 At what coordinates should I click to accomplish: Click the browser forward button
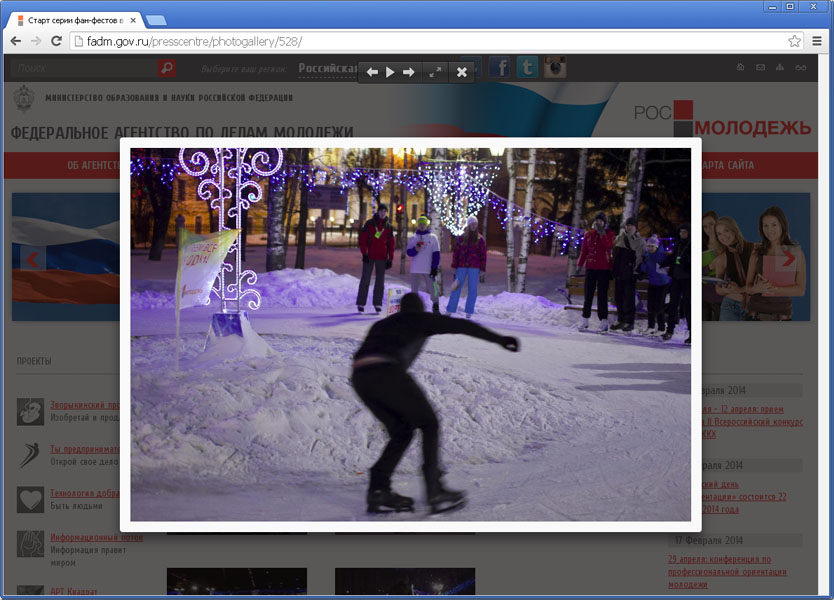coord(36,41)
